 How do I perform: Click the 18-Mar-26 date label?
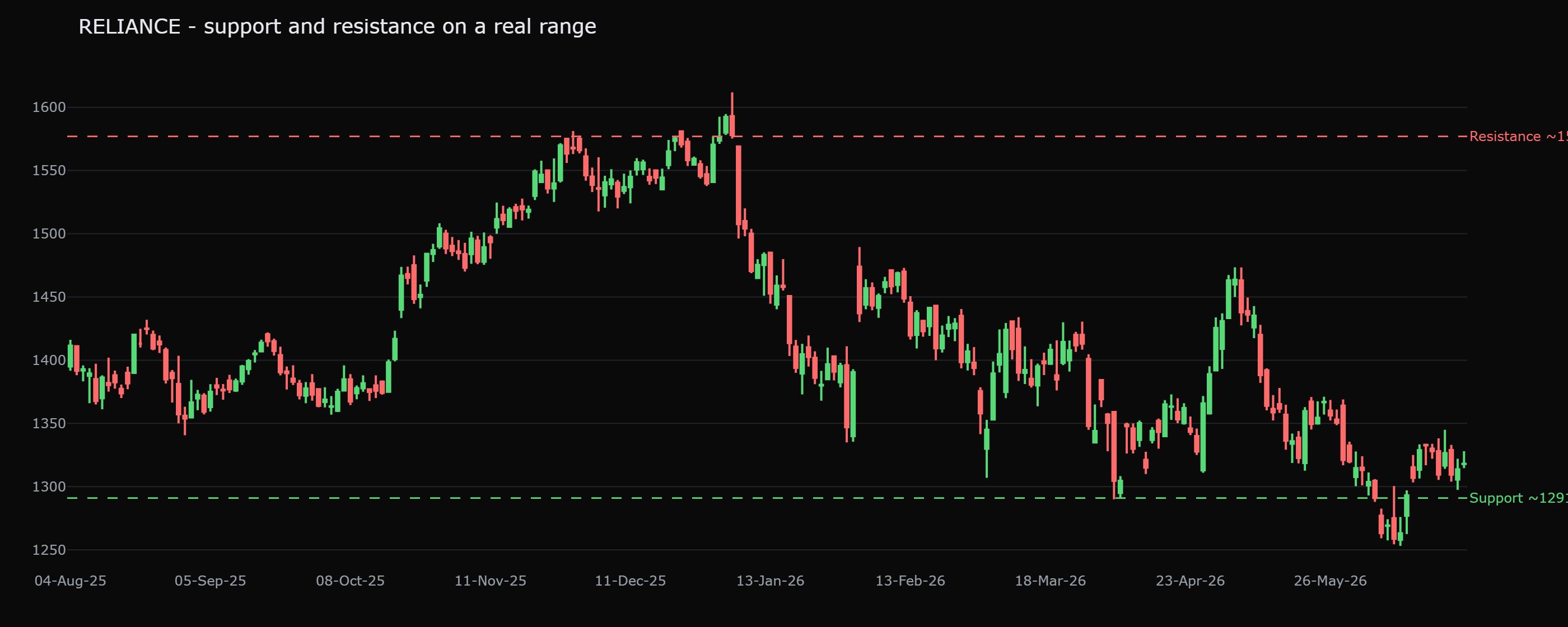(x=1050, y=581)
